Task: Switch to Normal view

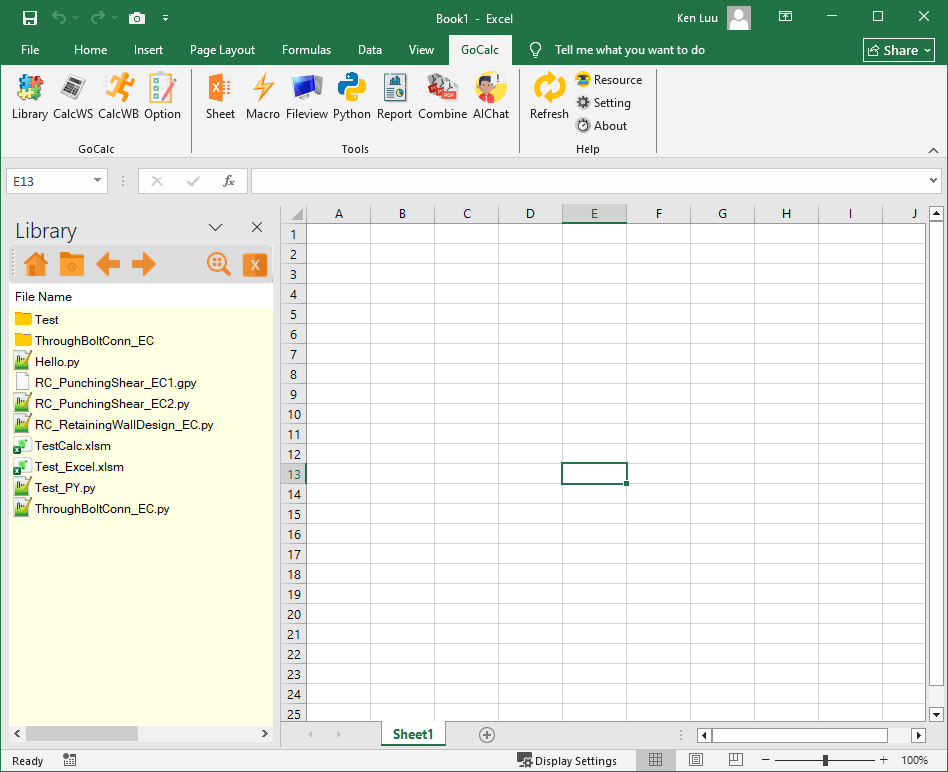Action: click(655, 760)
